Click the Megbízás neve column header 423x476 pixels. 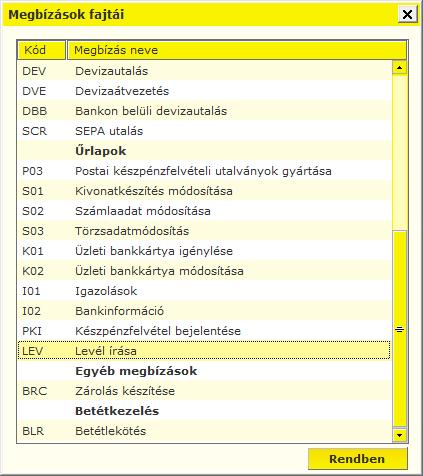coord(237,50)
